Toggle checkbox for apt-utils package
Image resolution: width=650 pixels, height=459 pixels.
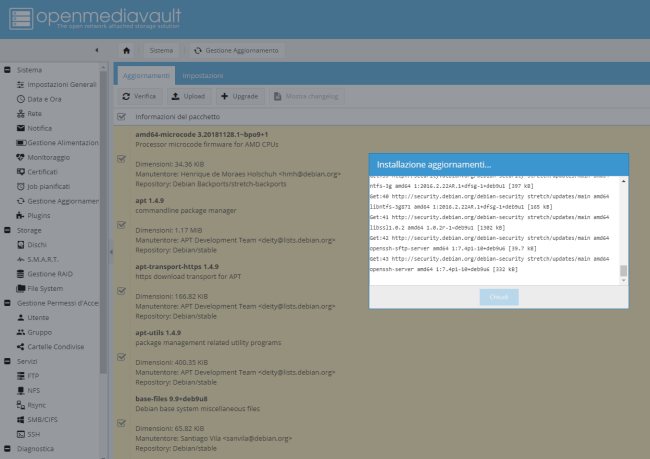(121, 357)
